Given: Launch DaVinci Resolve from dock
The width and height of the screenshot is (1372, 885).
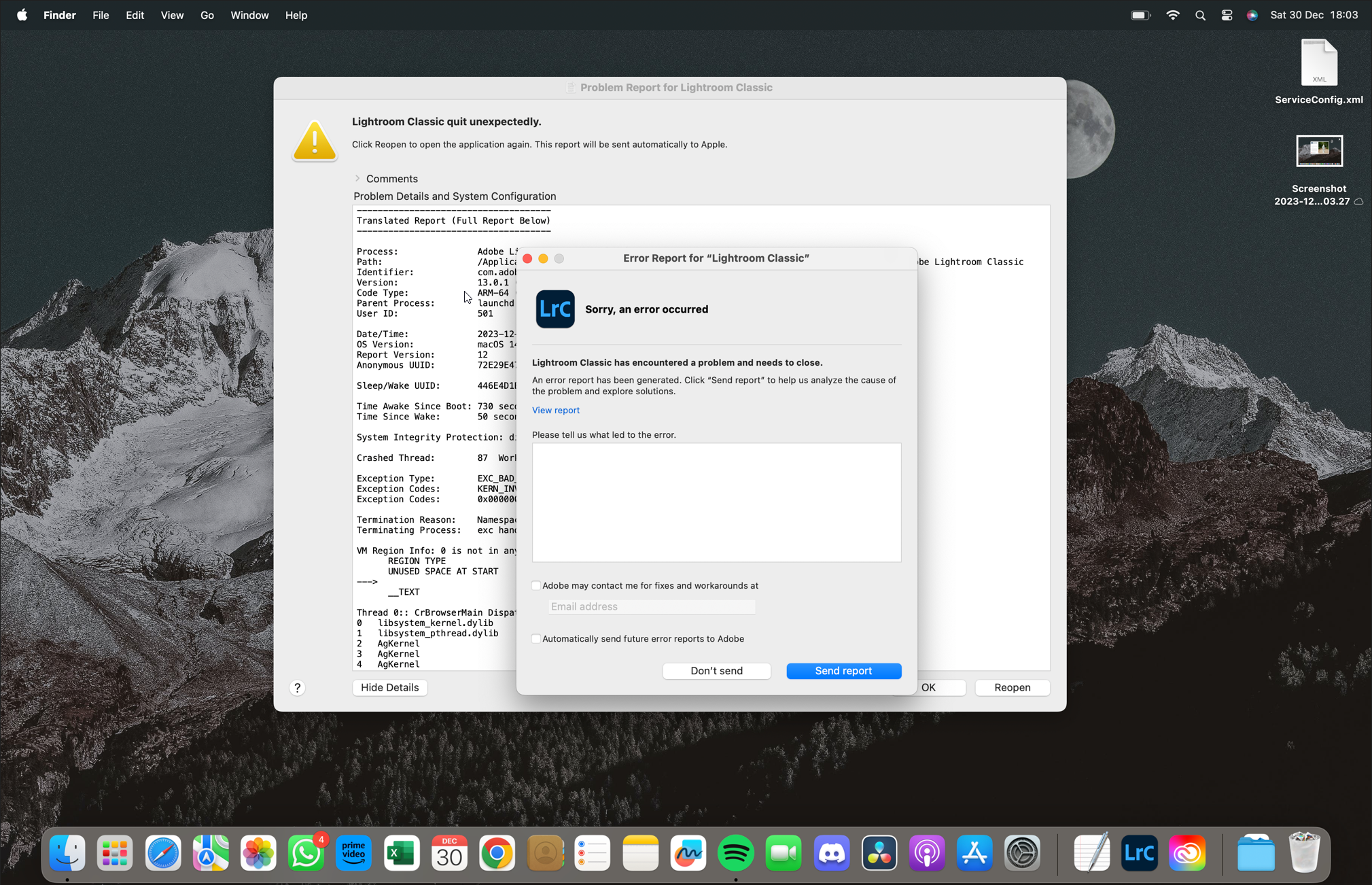Looking at the screenshot, I should click(879, 853).
